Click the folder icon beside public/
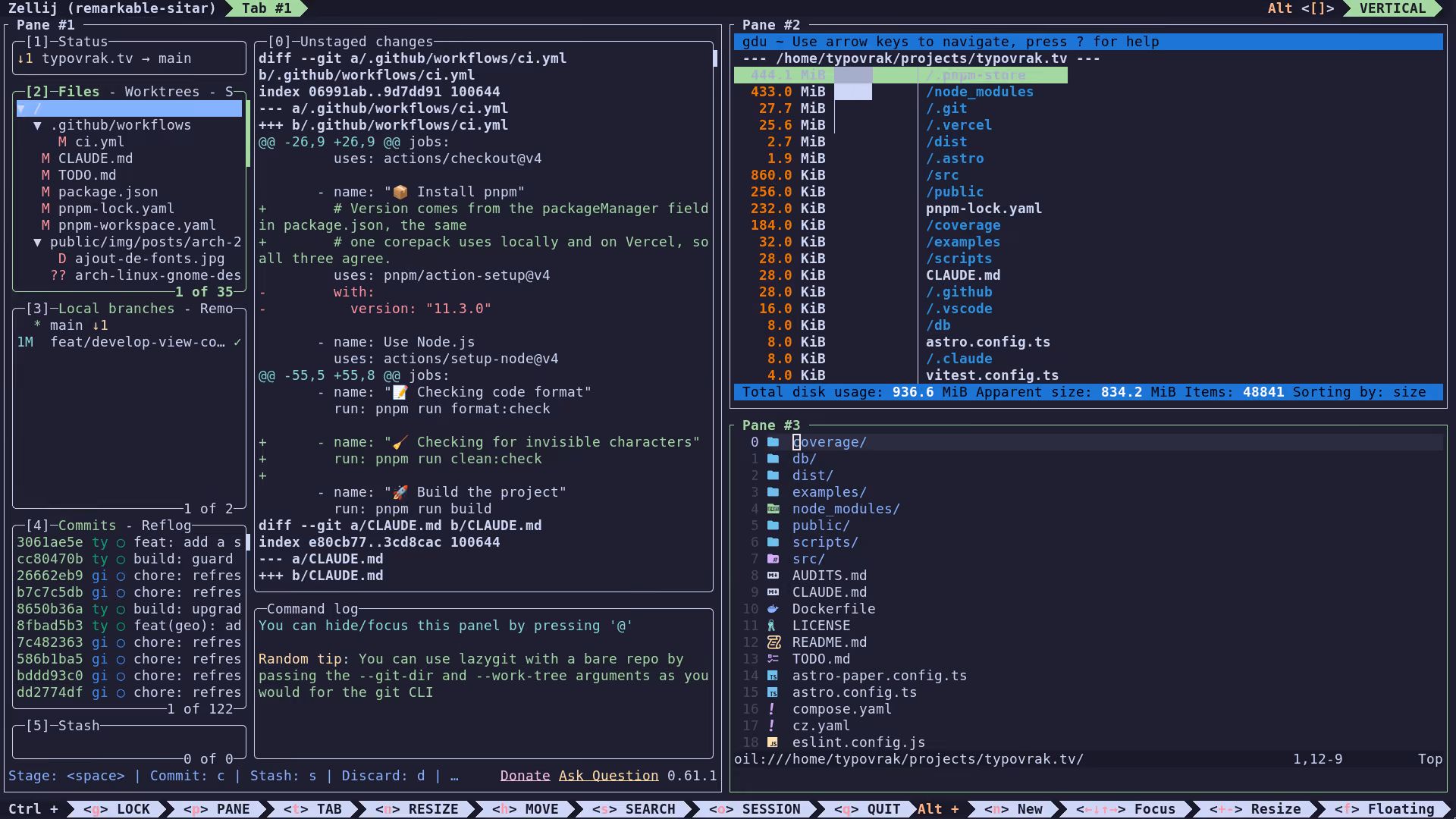The height and width of the screenshot is (819, 1456). pyautogui.click(x=773, y=526)
